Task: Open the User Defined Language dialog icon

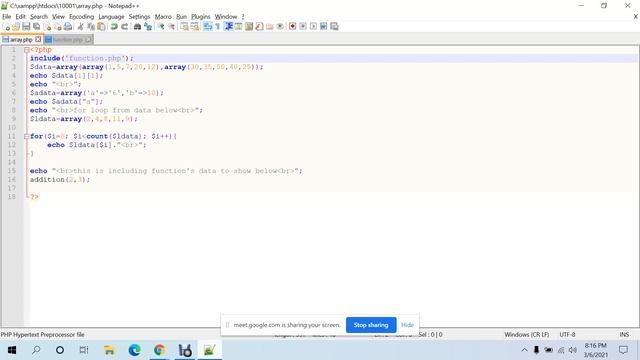Action: pos(238,27)
